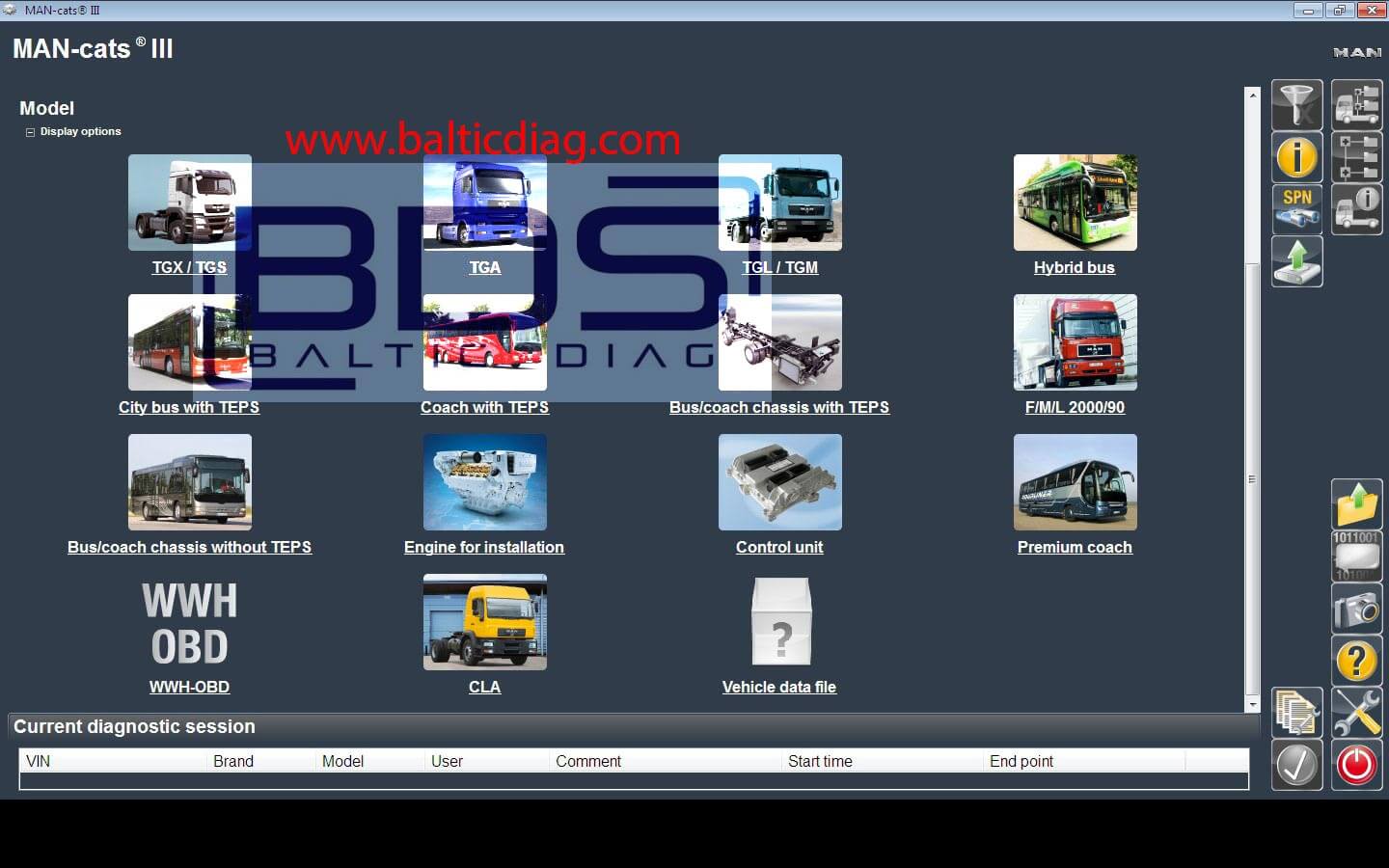Screen dimensions: 1389x868
Task: Open the Control unit link
Action: [779, 547]
